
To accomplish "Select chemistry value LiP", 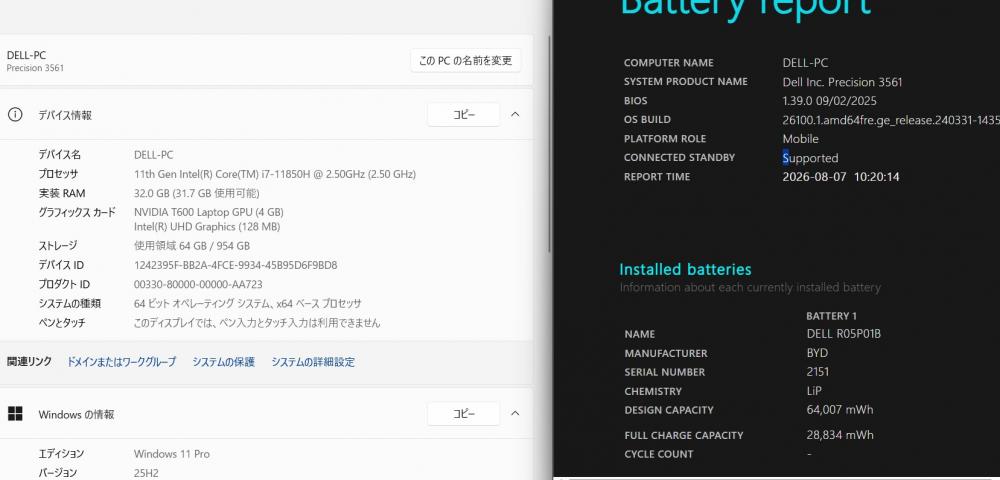I will pyautogui.click(x=814, y=391).
